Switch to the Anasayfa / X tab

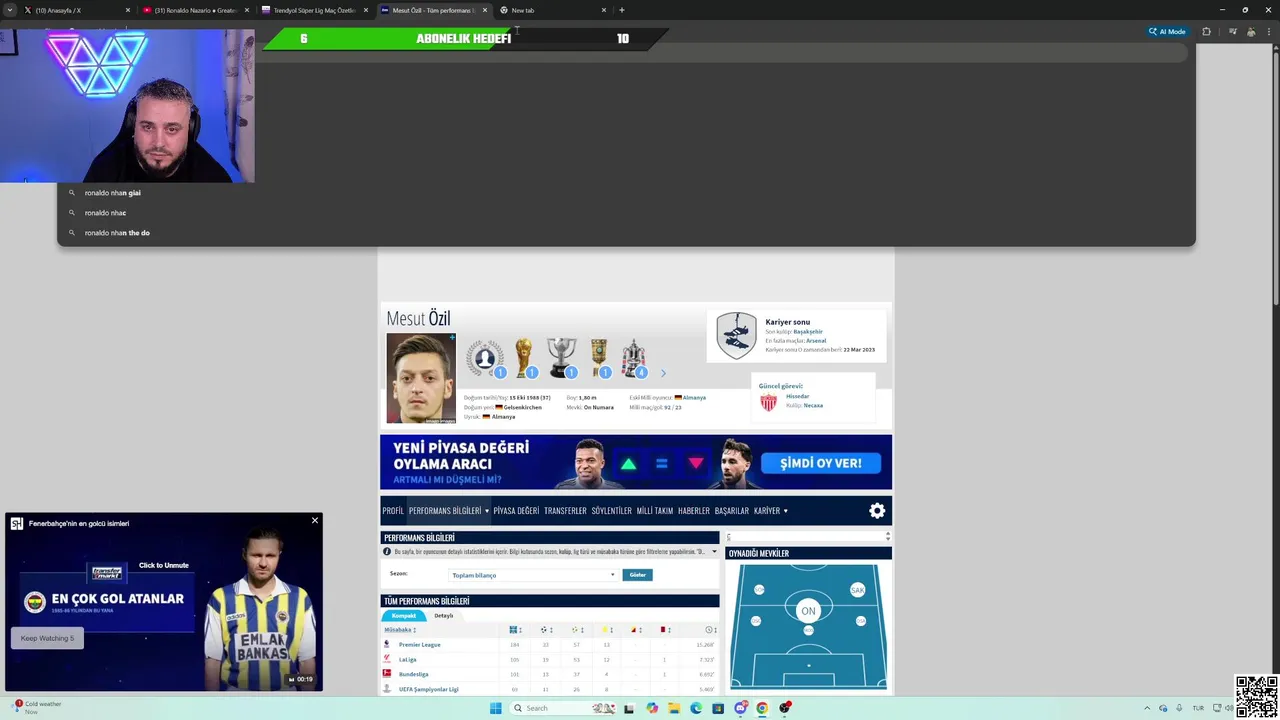click(x=75, y=10)
